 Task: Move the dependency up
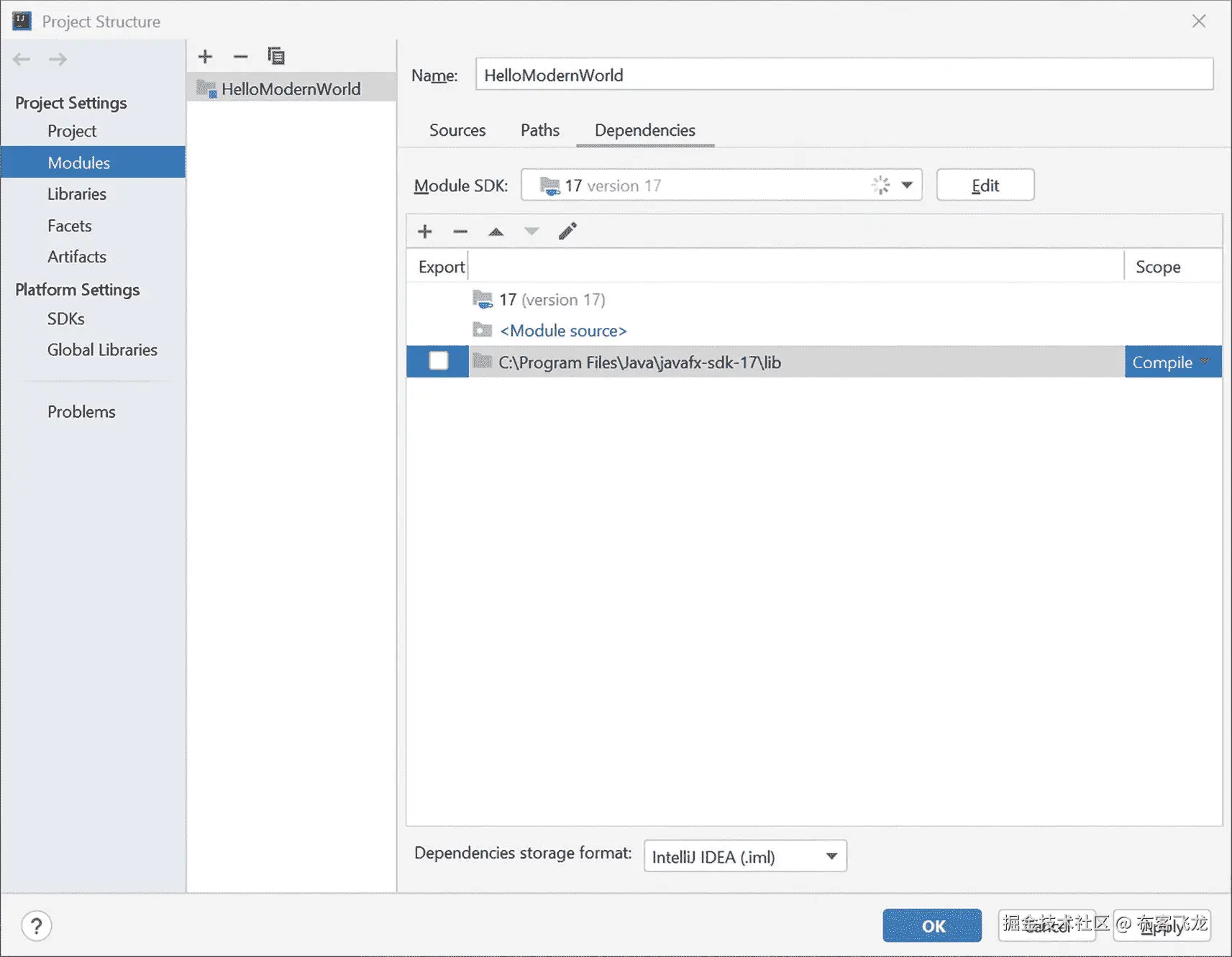coord(496,232)
